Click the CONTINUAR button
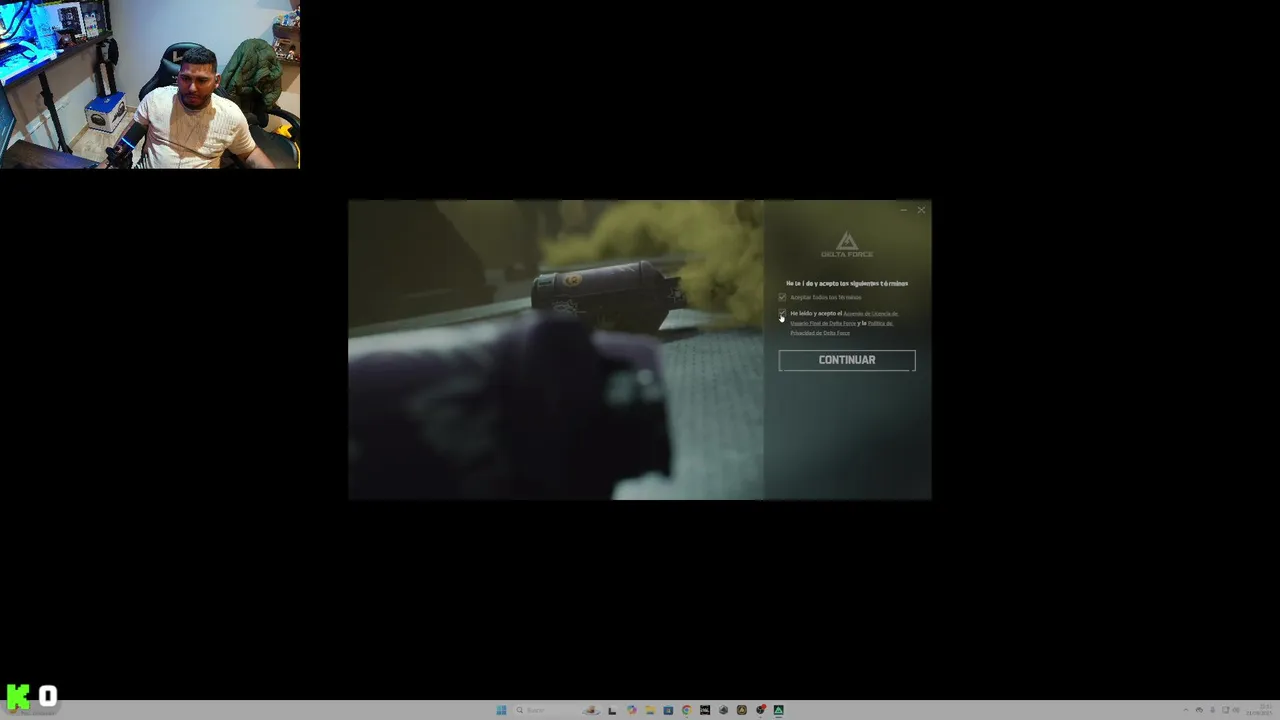 click(847, 360)
